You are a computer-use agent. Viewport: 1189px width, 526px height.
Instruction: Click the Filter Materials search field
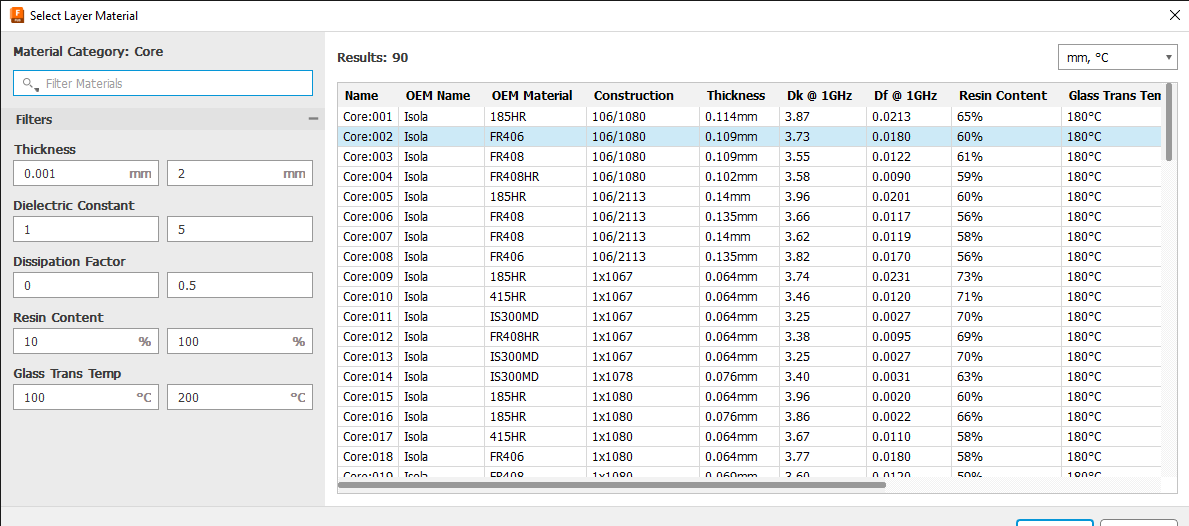point(163,83)
